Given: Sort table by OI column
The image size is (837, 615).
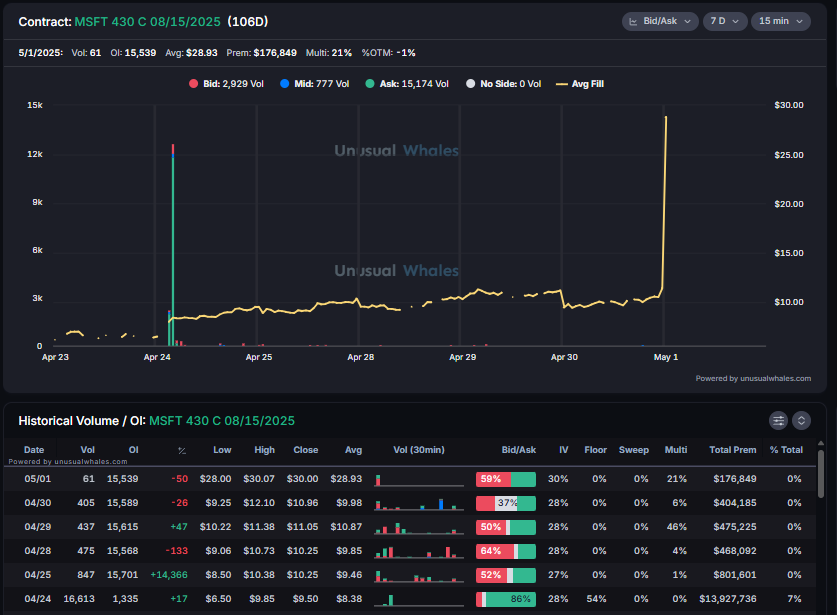Looking at the screenshot, I should (x=133, y=450).
